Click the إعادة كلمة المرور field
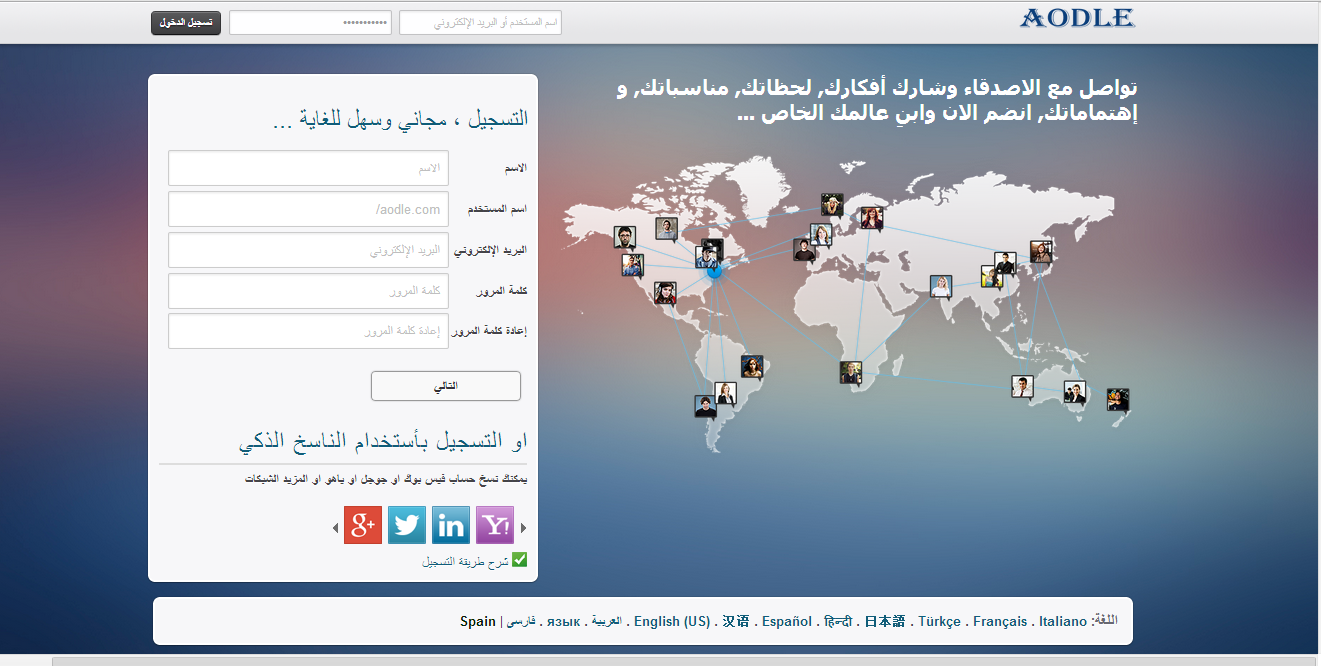This screenshot has width=1321, height=666. pos(308,331)
